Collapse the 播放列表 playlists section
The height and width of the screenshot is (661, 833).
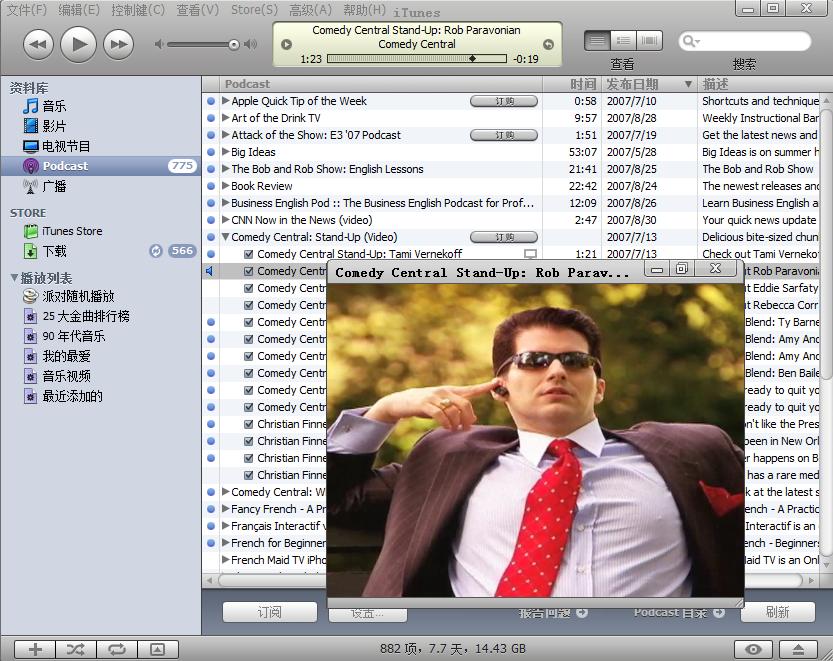pyautogui.click(x=14, y=278)
